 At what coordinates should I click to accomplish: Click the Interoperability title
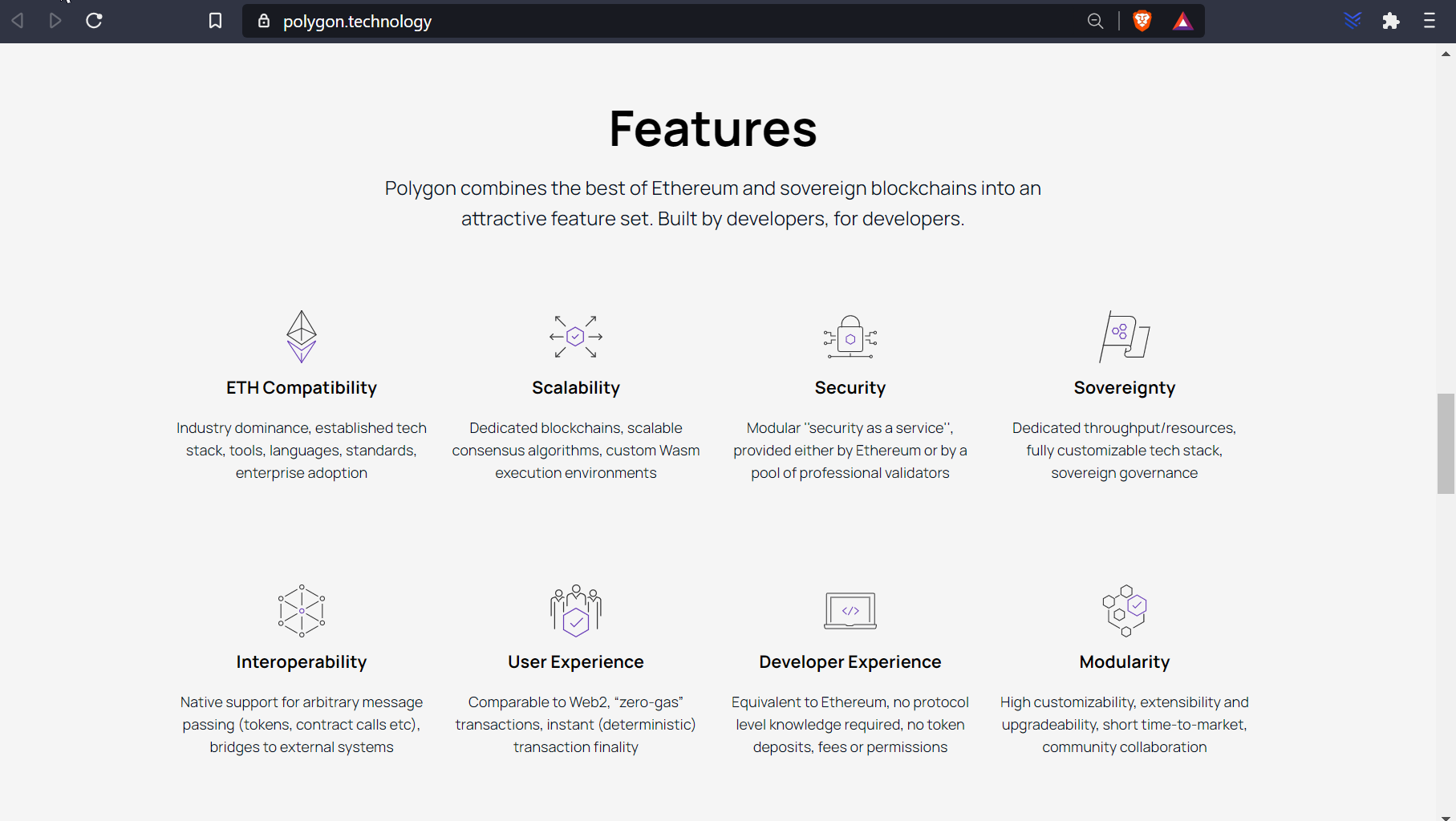coord(302,662)
